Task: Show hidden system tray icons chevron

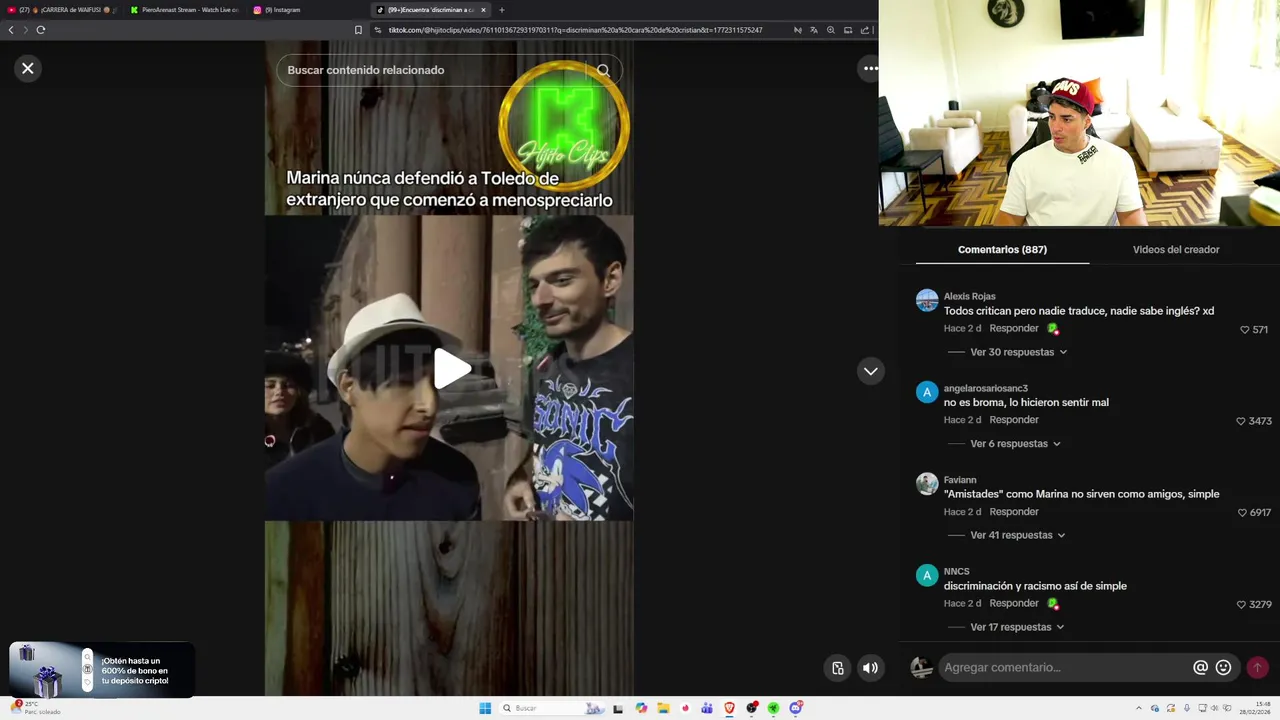Action: pos(1138,708)
